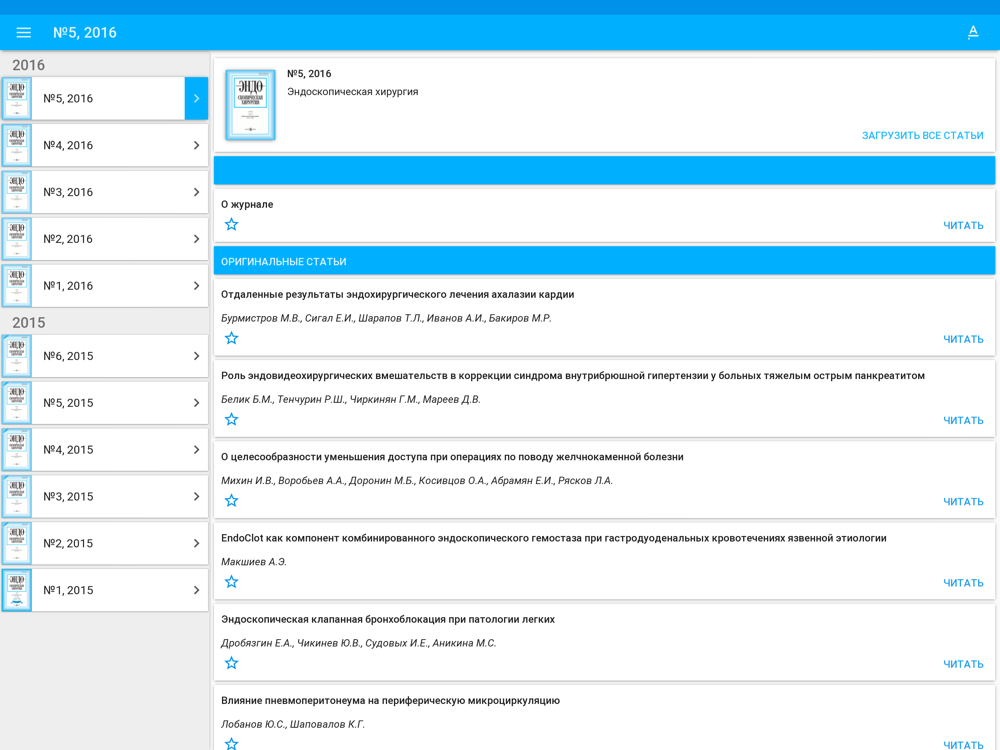Read the EndoClot article

(963, 582)
